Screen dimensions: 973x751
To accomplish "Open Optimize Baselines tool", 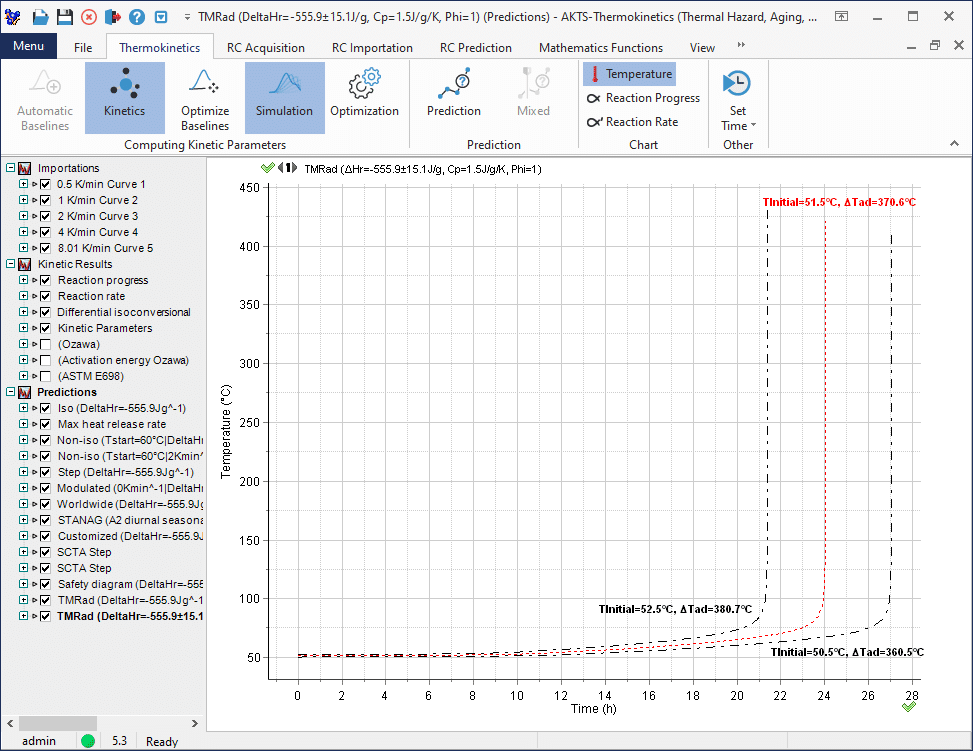I will (204, 97).
